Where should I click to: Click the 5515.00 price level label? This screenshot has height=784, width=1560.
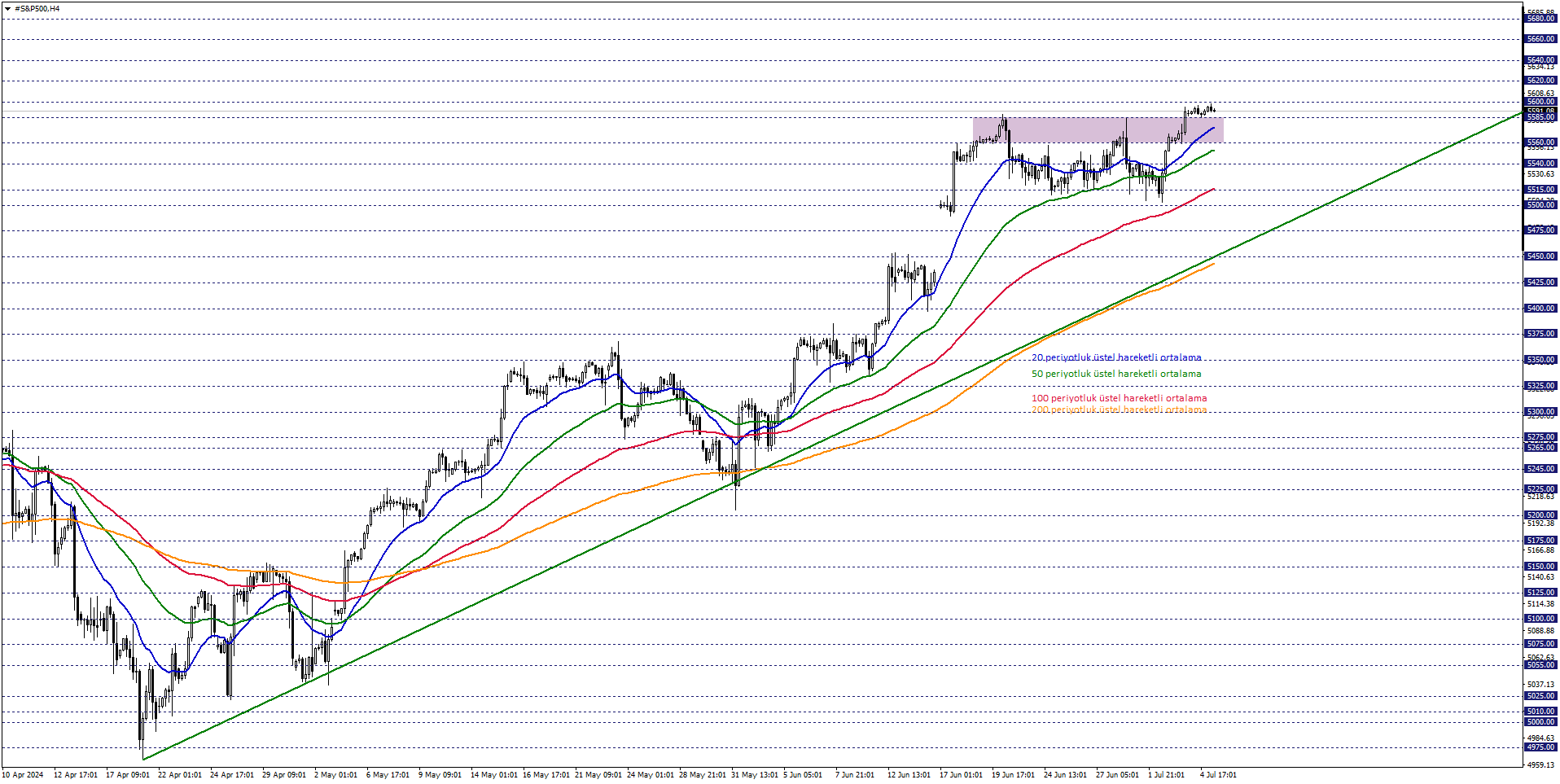[x=1540, y=190]
